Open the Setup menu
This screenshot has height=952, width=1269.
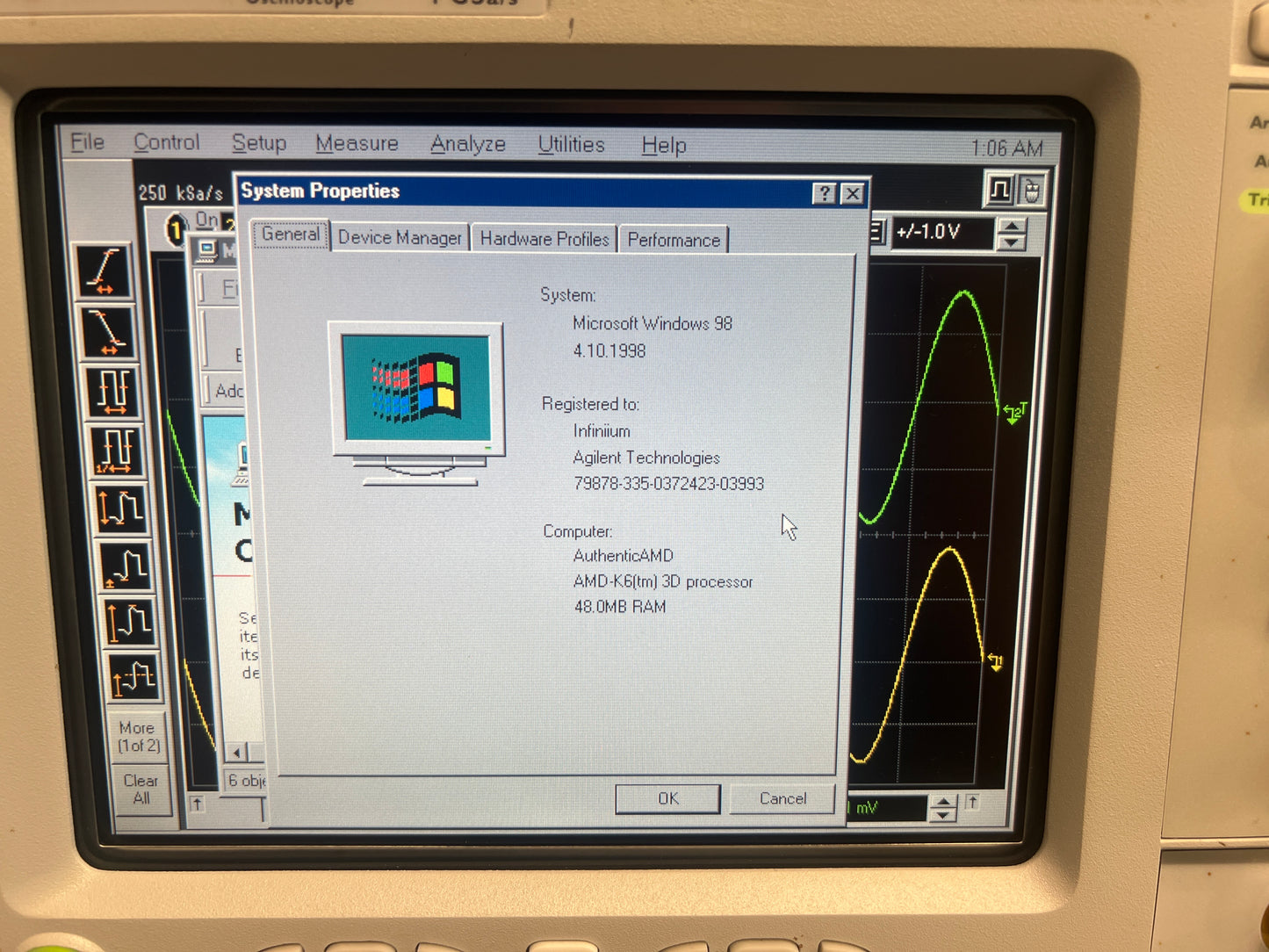click(x=259, y=143)
